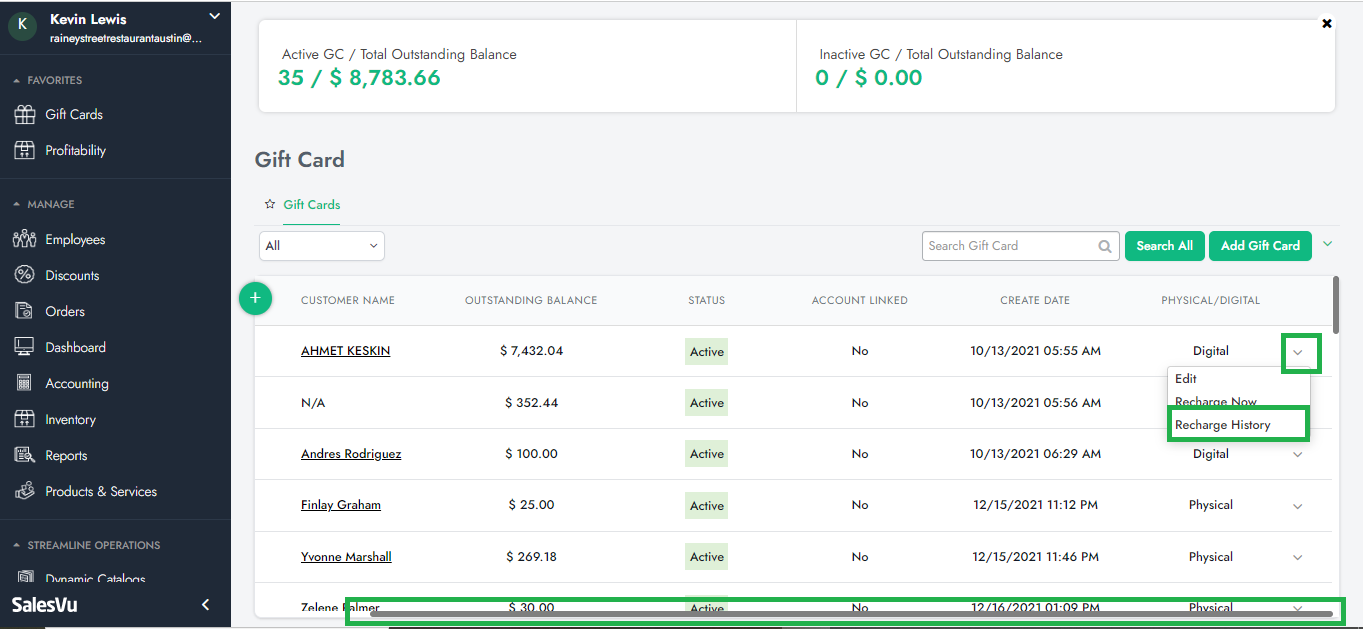1363x629 pixels.
Task: Collapse the Favorites sidebar section
Action: coord(17,81)
